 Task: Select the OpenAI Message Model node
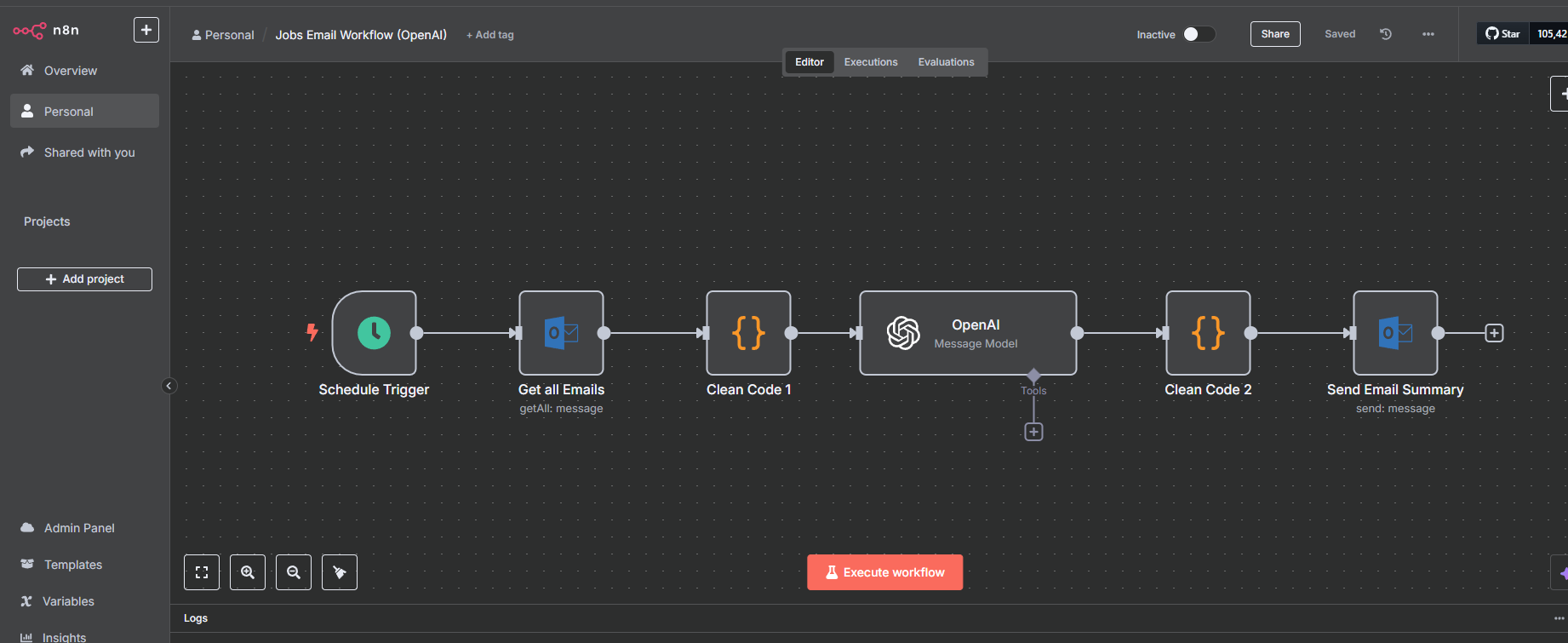click(968, 333)
